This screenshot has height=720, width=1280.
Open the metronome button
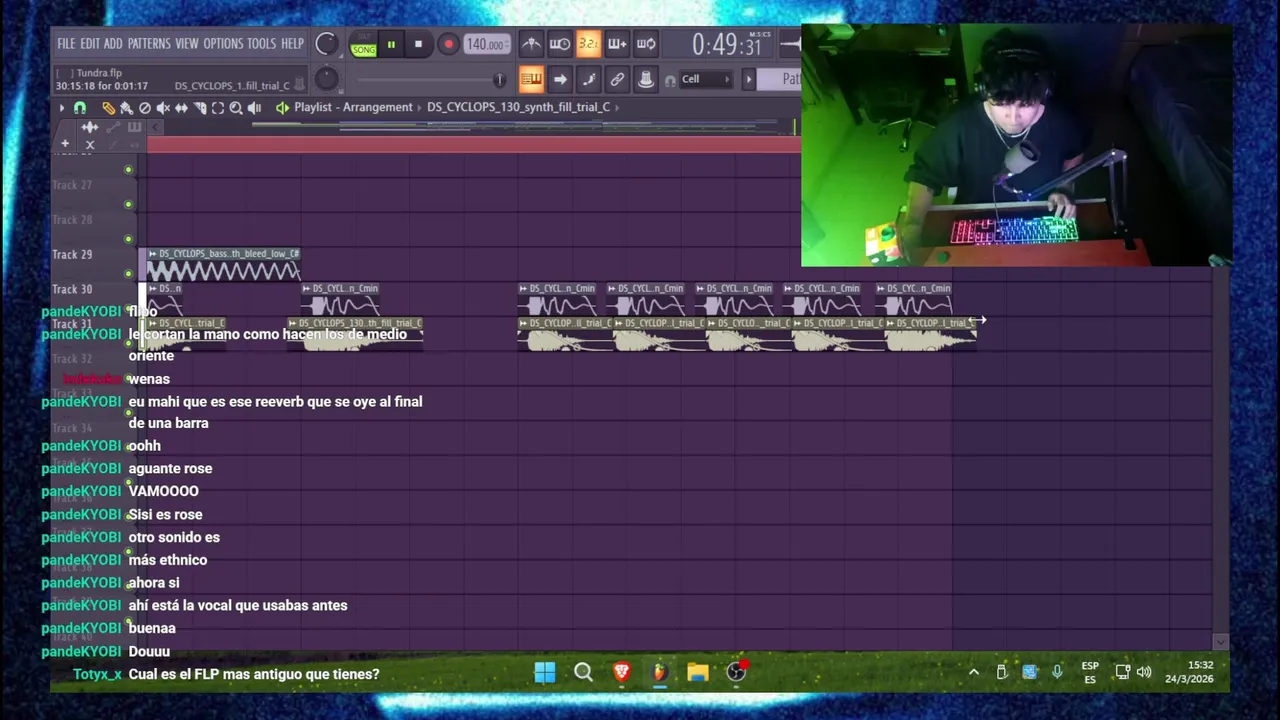click(x=531, y=44)
